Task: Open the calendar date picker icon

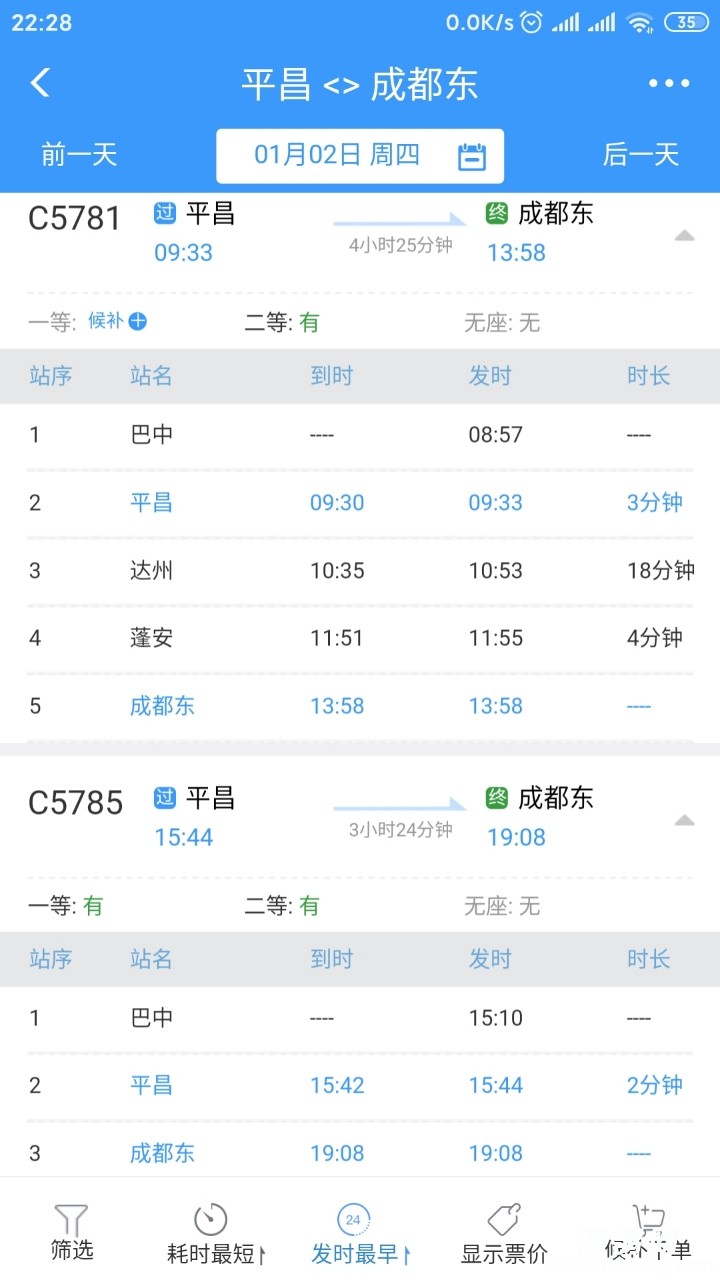Action: (472, 156)
